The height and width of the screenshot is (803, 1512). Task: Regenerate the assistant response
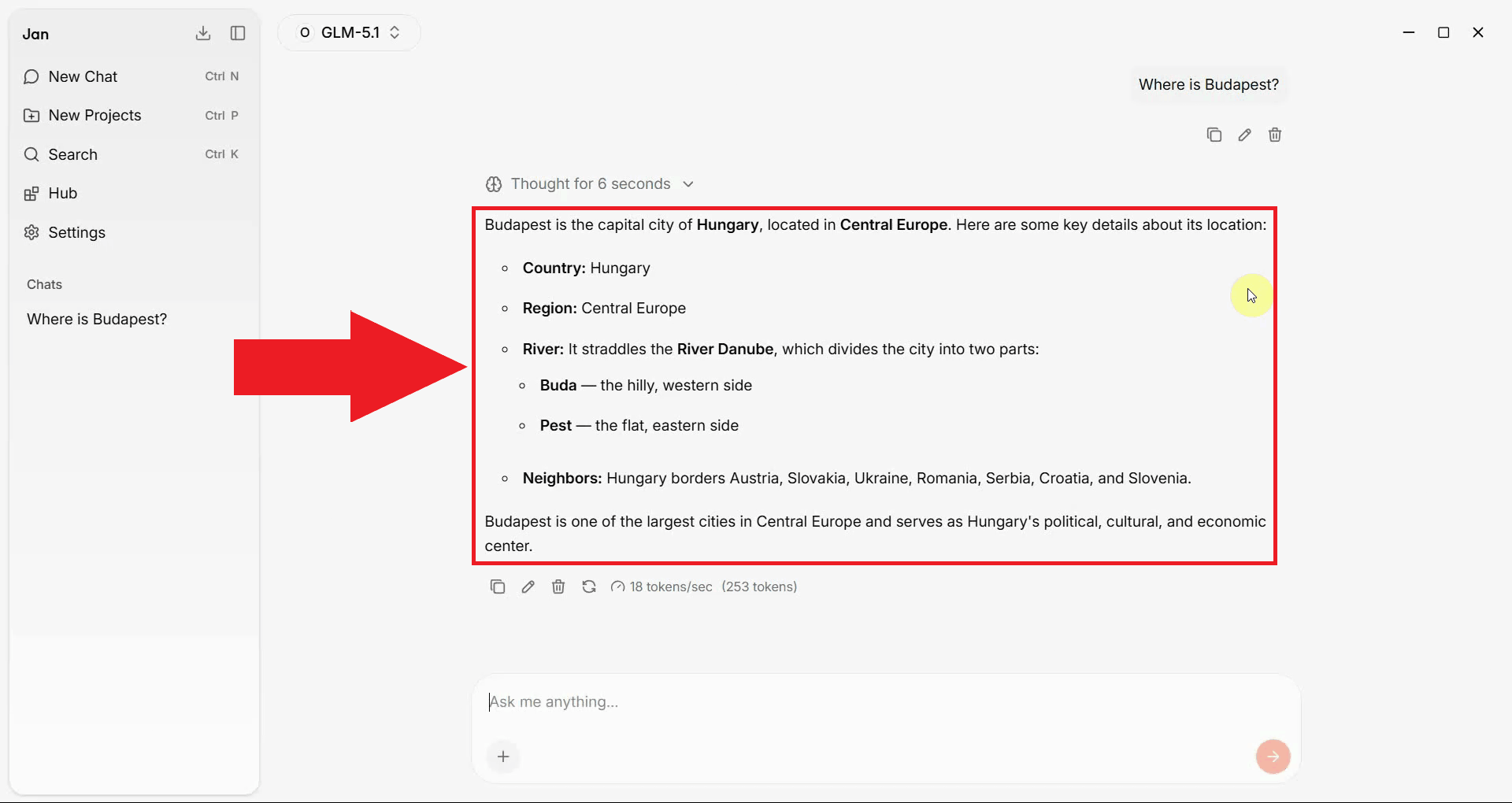coord(589,587)
